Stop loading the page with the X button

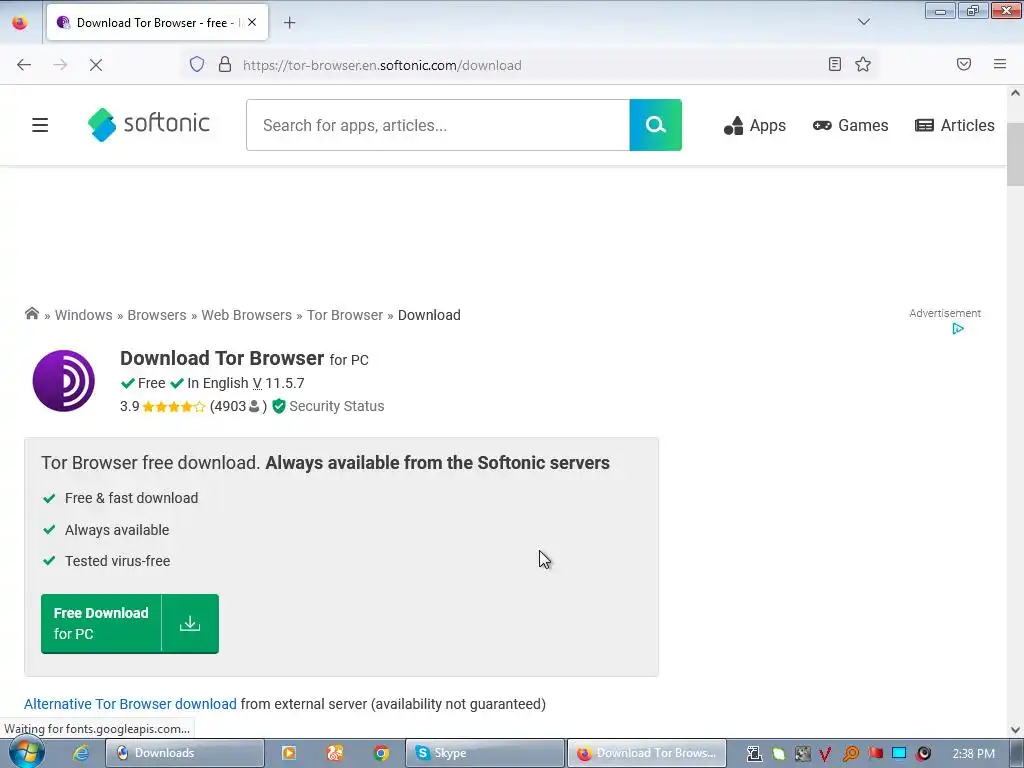point(95,65)
